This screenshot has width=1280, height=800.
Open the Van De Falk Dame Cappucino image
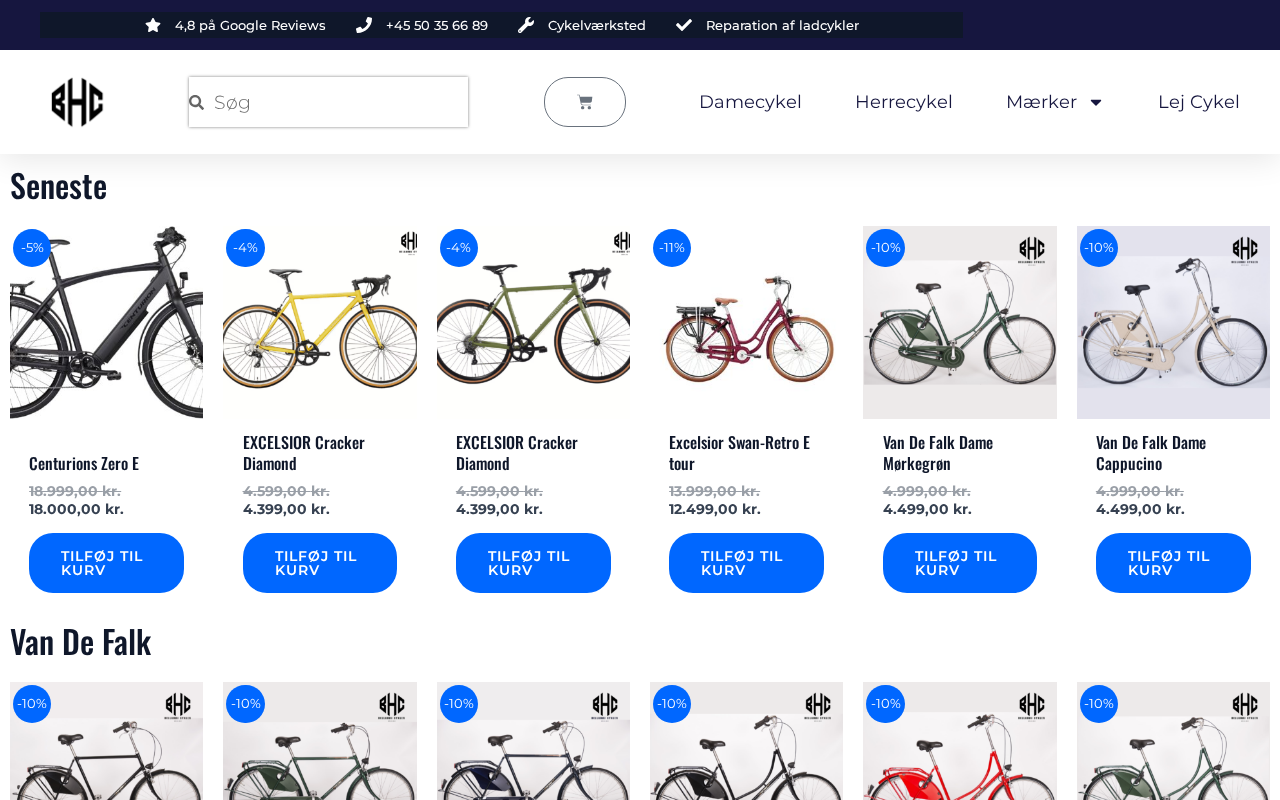pos(1173,322)
